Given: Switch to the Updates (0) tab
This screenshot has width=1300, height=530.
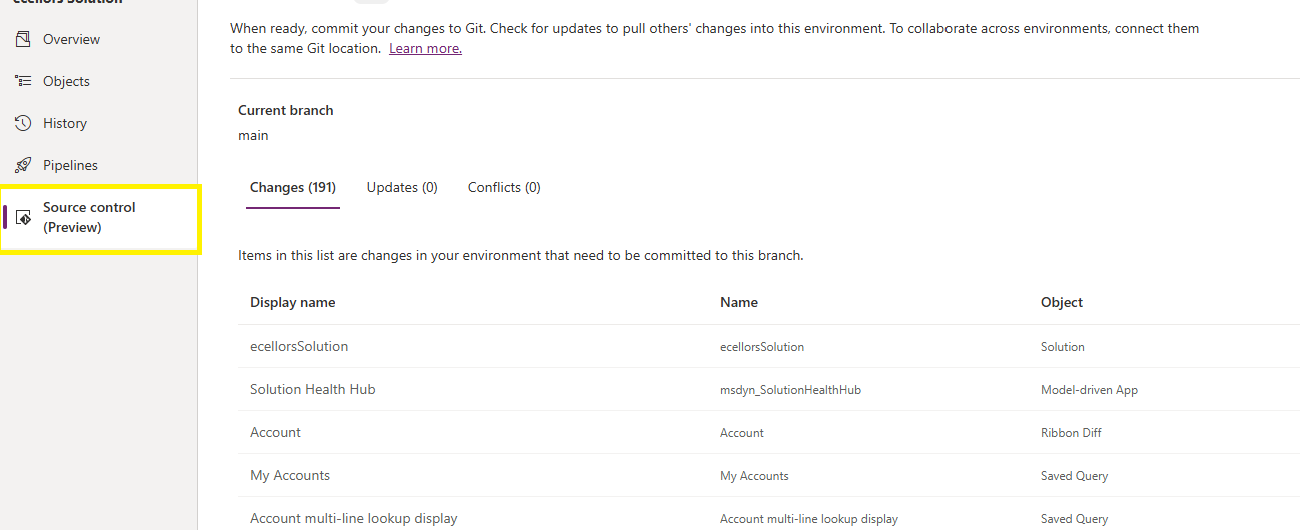Looking at the screenshot, I should pos(402,187).
